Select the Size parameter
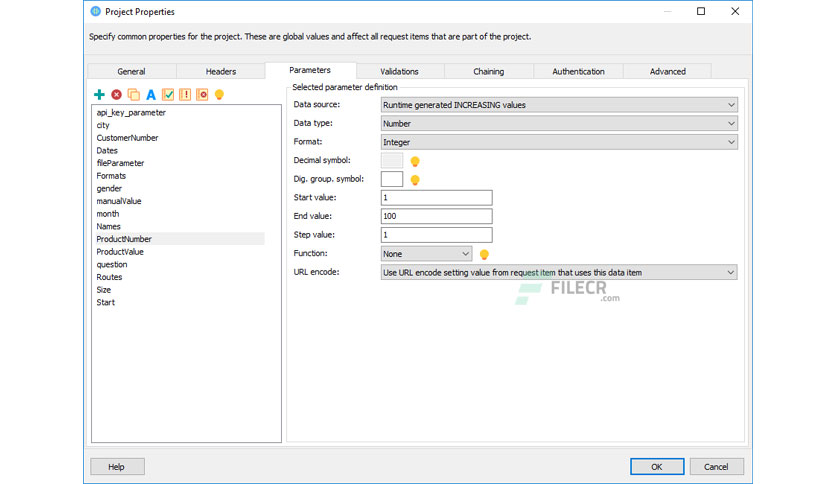 click(104, 290)
